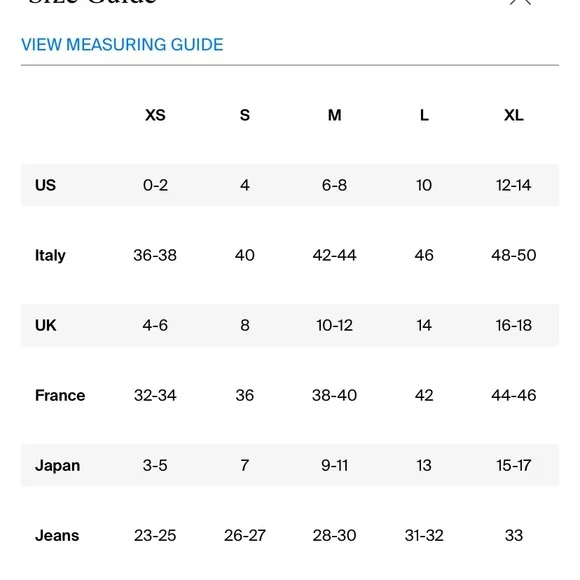Image resolution: width=580 pixels, height=580 pixels.
Task: Click the Jeans XL value 33
Action: (514, 536)
